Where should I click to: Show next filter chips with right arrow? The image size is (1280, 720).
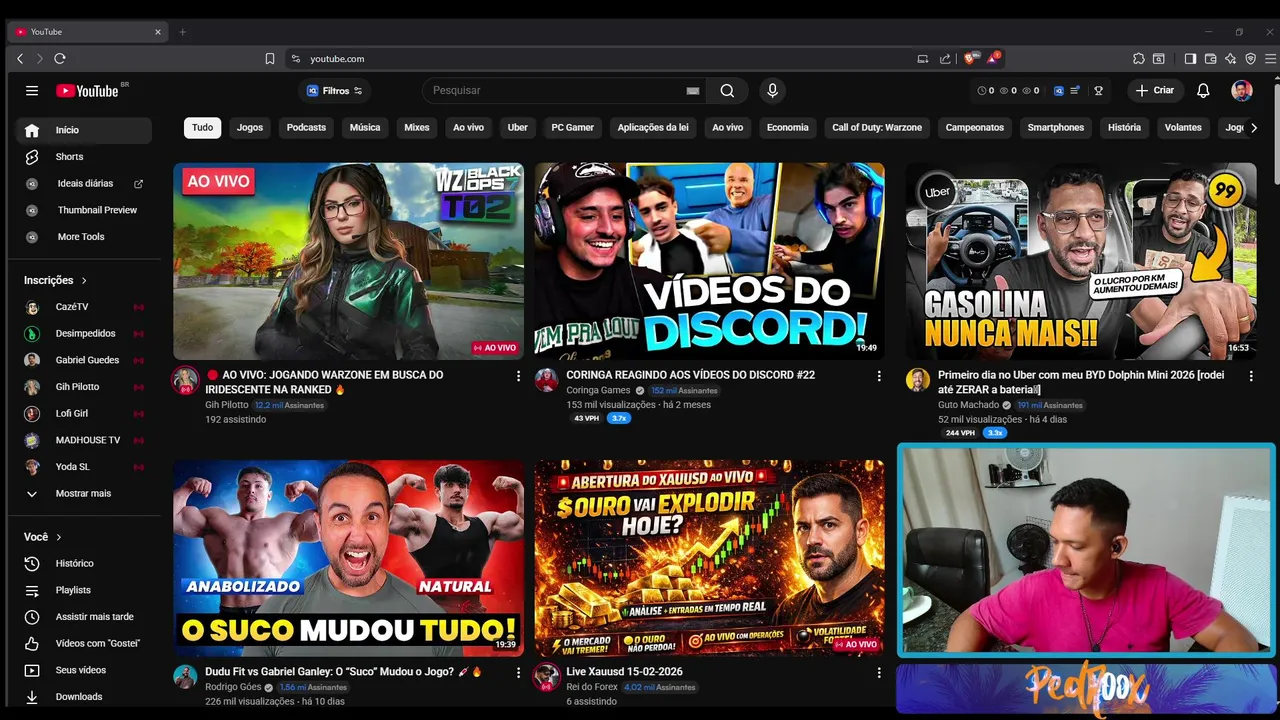[1254, 128]
